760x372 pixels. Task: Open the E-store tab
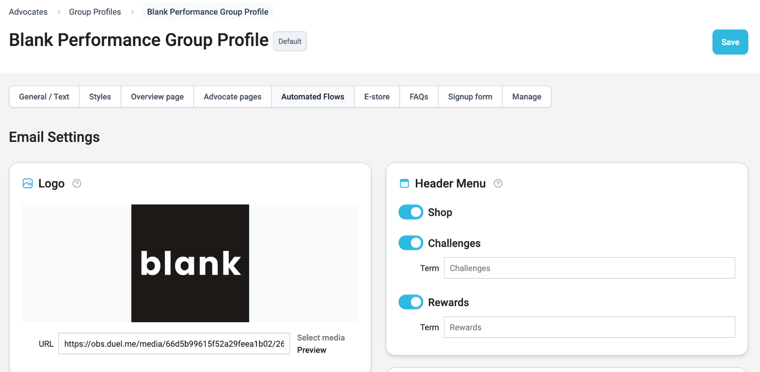click(x=377, y=97)
